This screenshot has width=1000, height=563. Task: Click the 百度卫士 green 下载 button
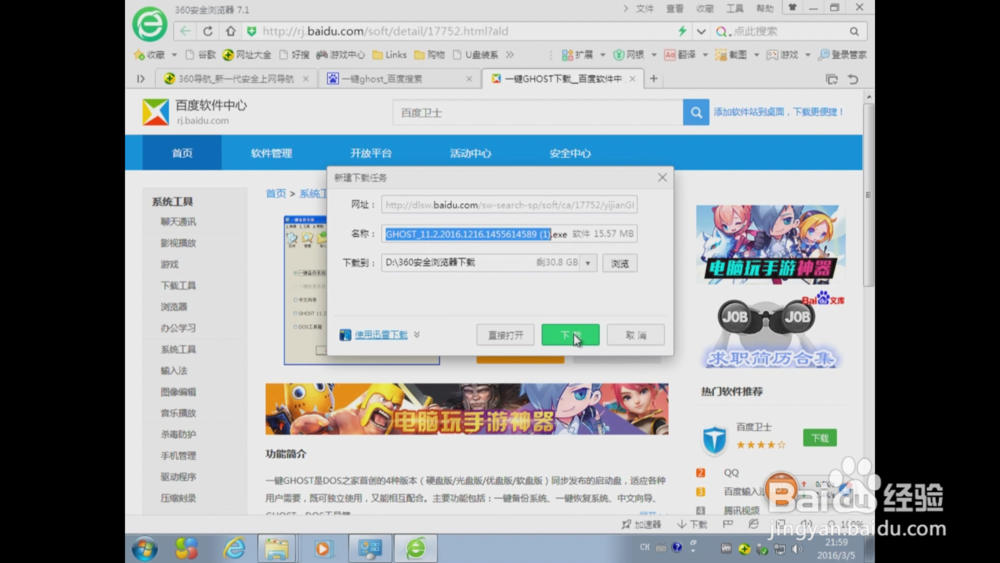[820, 438]
